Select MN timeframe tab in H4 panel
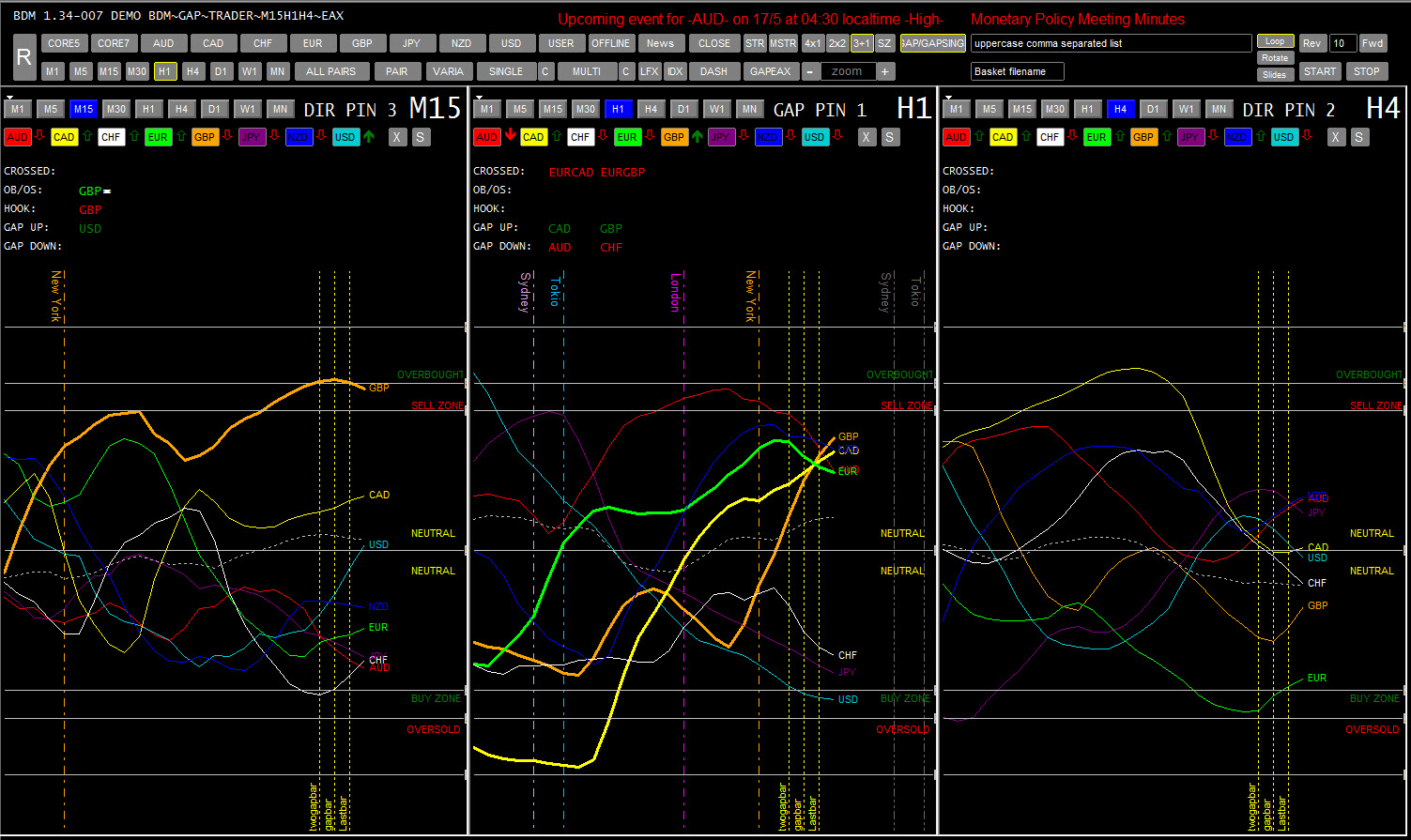 1219,109
